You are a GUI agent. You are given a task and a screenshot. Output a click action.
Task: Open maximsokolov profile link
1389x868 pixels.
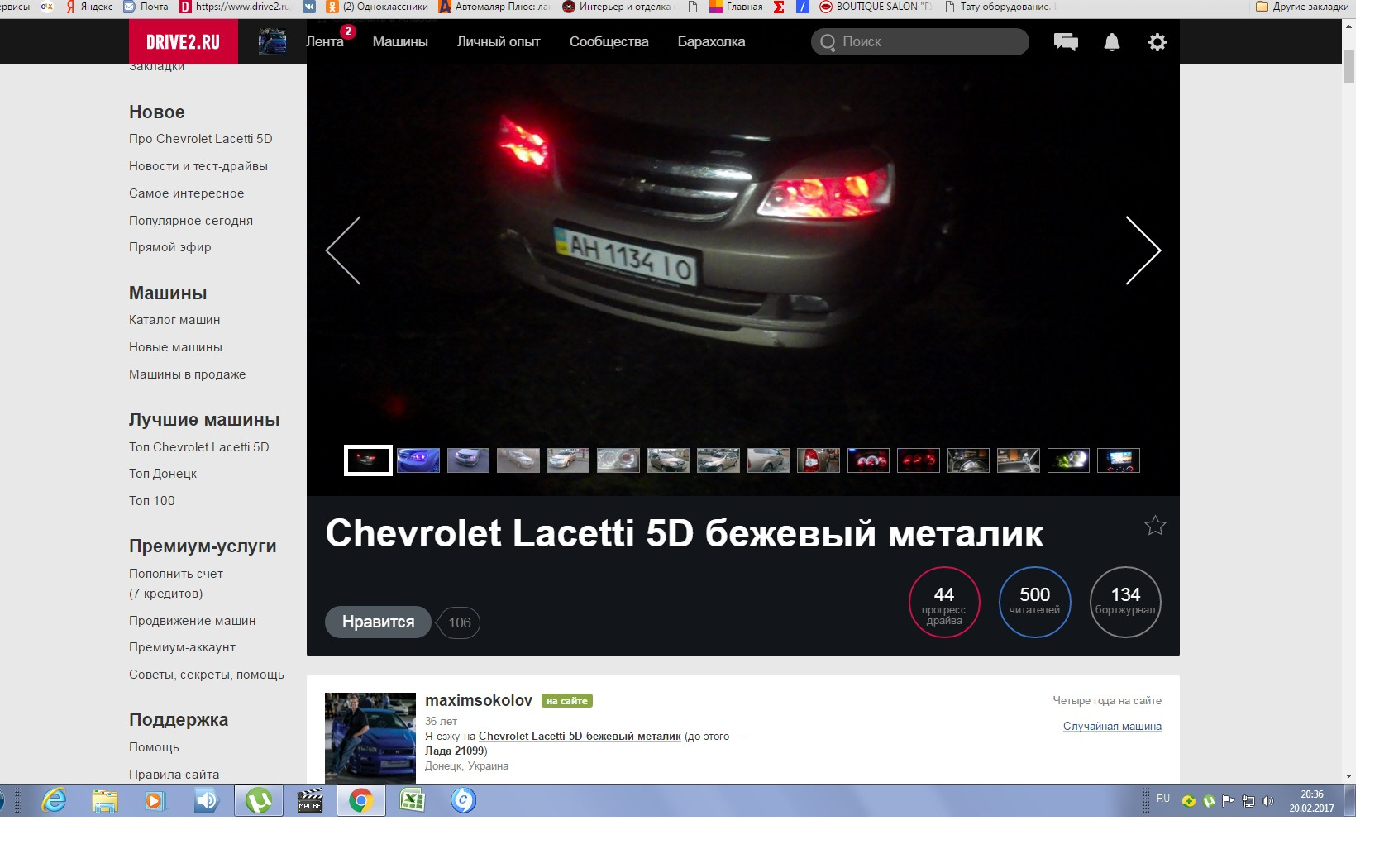click(479, 700)
